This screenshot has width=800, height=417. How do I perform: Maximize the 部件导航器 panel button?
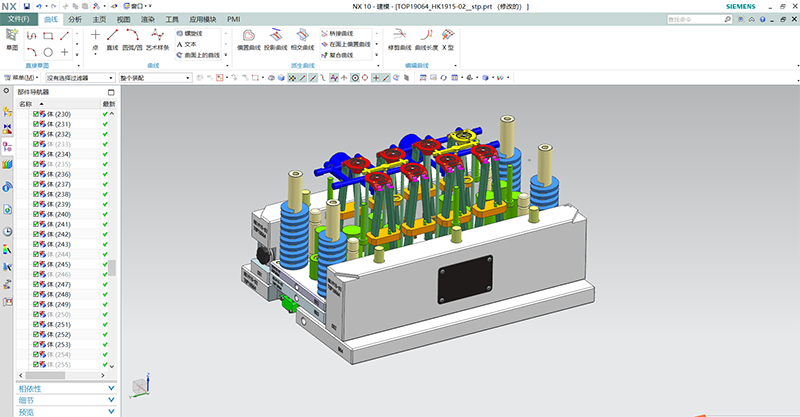[x=111, y=92]
